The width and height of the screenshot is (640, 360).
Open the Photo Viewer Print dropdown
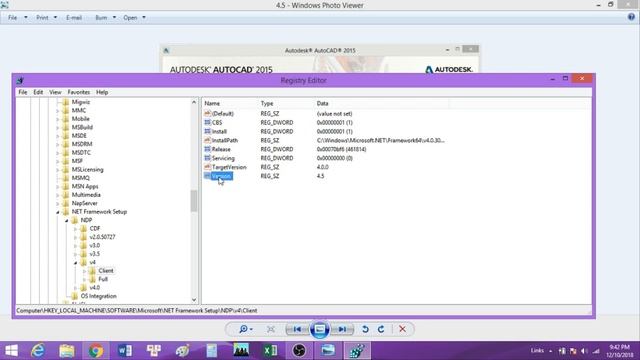coord(47,18)
